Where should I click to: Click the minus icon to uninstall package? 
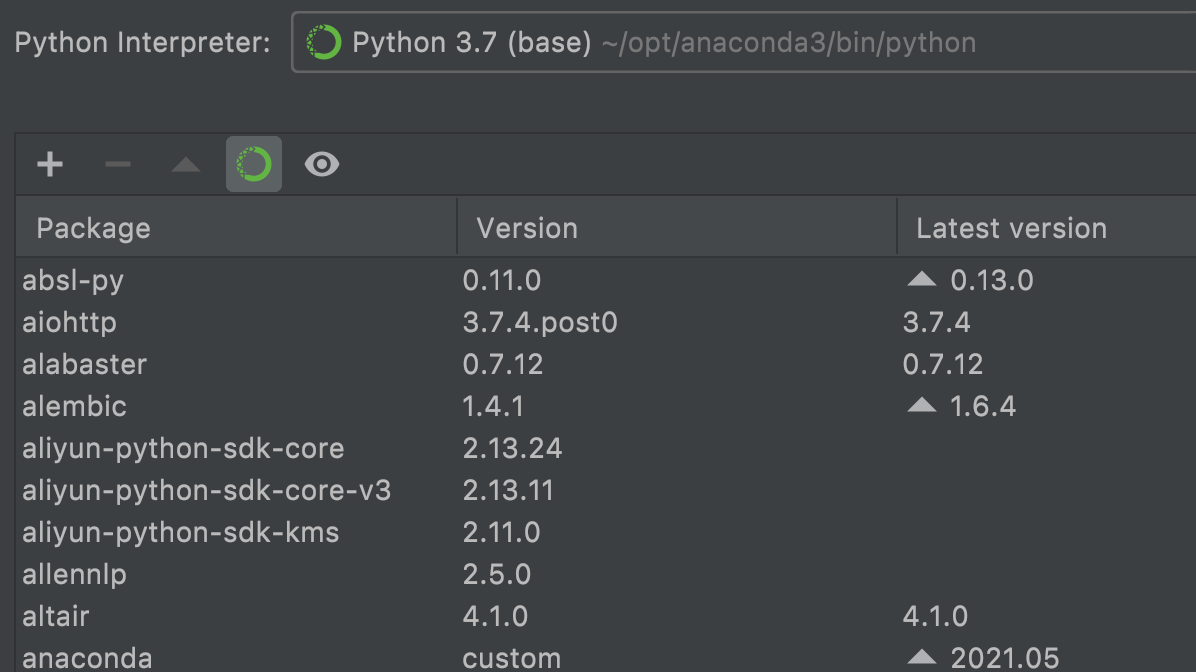[x=118, y=164]
